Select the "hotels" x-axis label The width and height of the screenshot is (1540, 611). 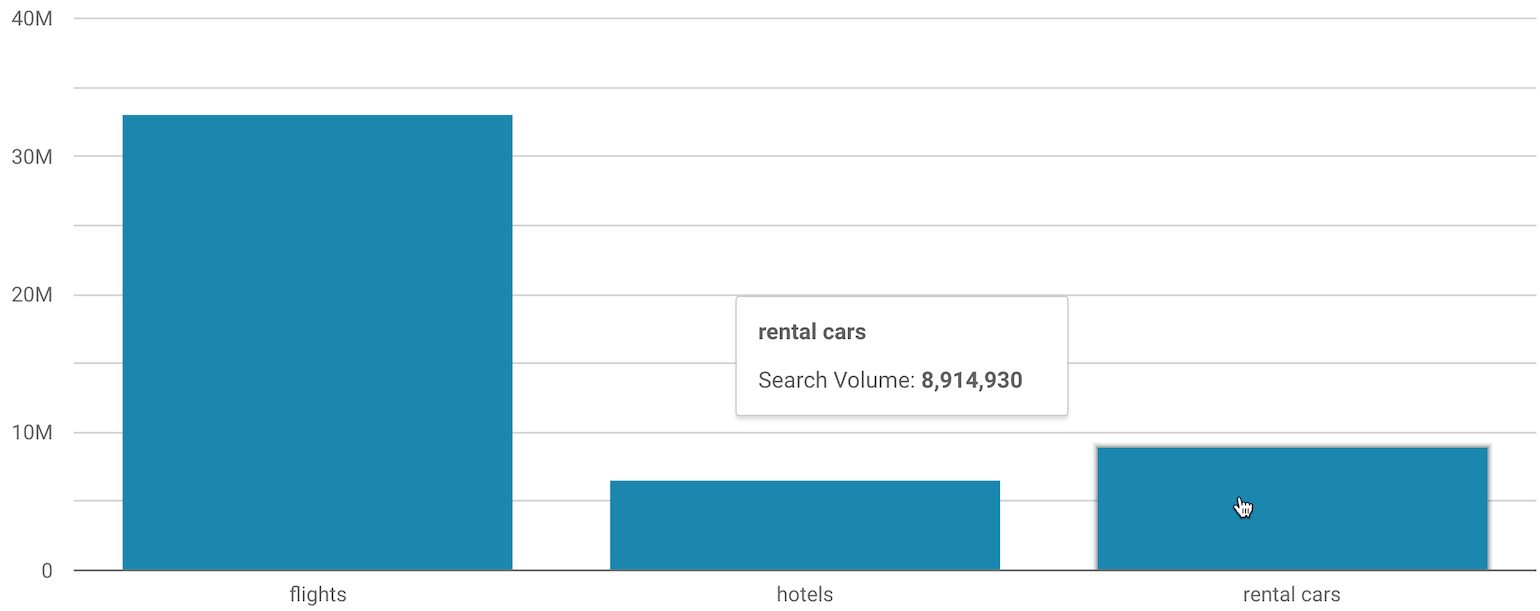(x=805, y=595)
